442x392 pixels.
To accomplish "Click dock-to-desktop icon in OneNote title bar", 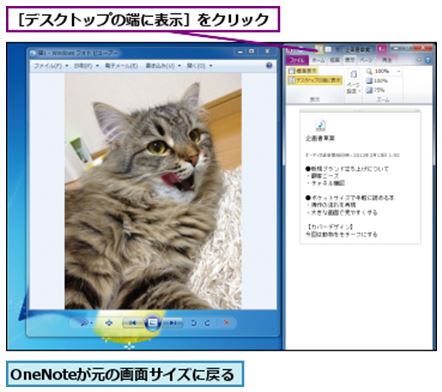I will [x=319, y=49].
